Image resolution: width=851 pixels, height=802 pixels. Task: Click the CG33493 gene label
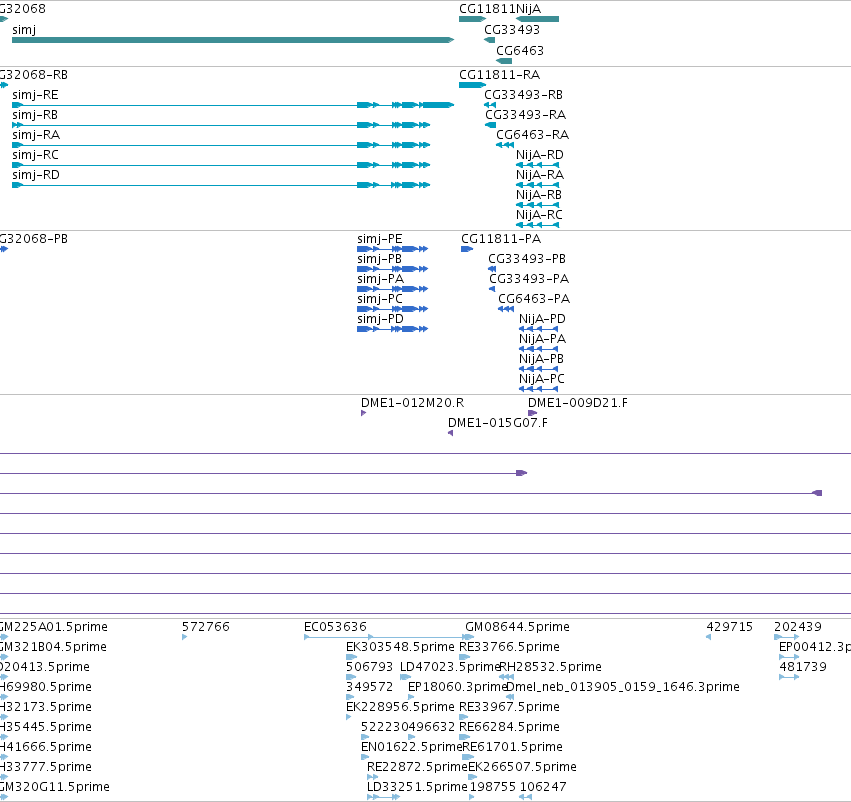click(x=512, y=29)
